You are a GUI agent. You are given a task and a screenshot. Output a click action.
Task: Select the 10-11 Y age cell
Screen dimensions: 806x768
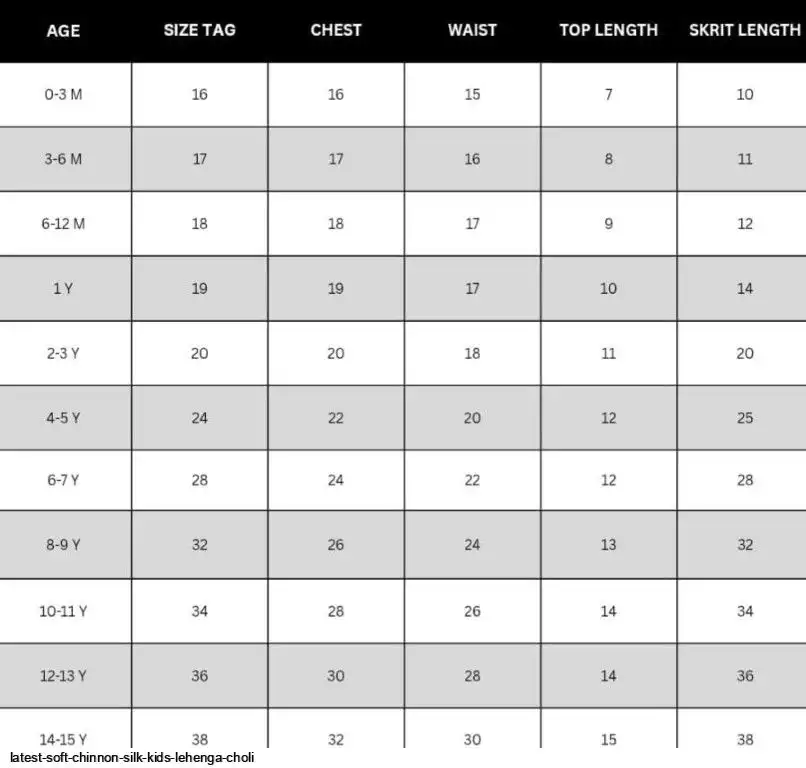[x=63, y=611]
